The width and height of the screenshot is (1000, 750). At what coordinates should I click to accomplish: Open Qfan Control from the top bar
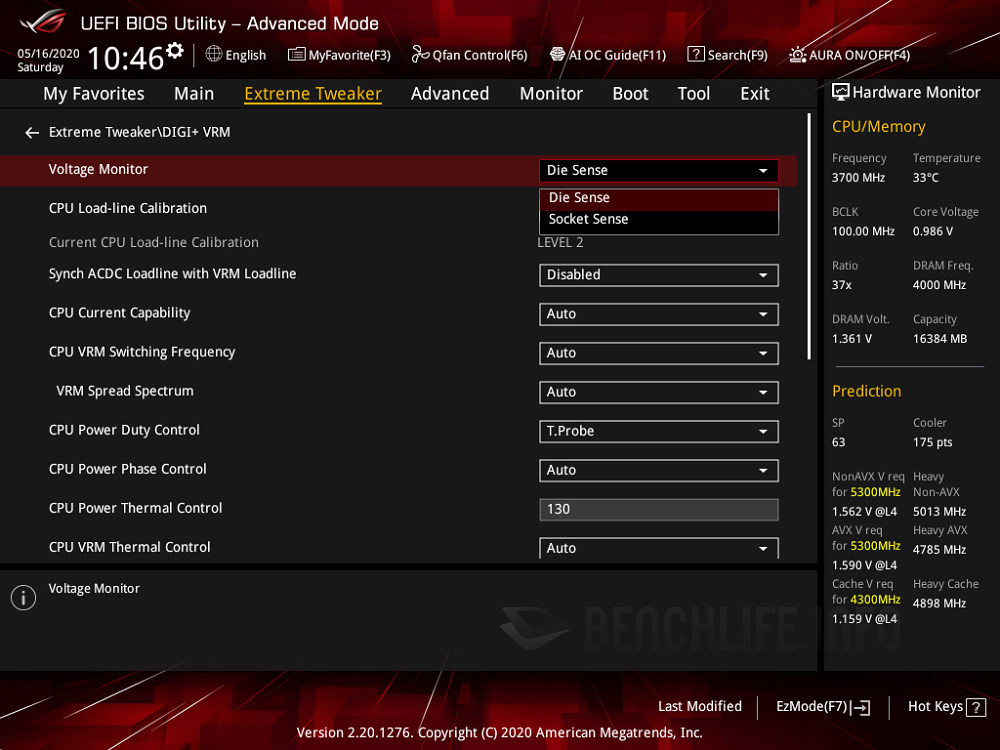coord(469,55)
